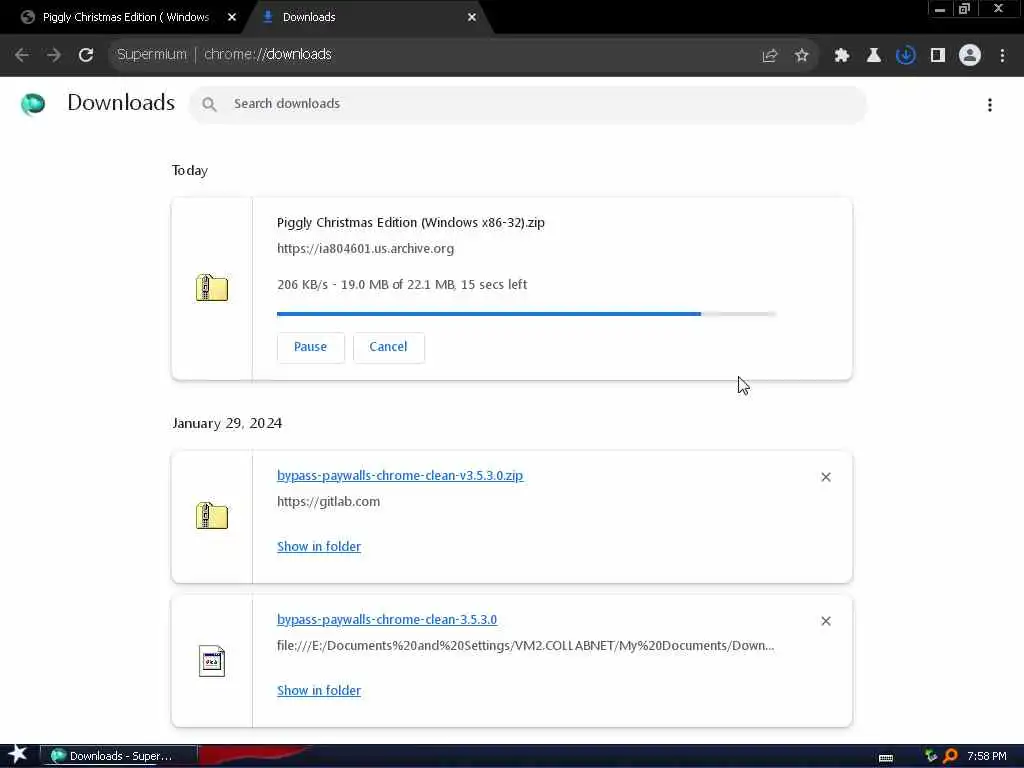
Task: Open the experiments flask icon
Action: click(x=874, y=56)
